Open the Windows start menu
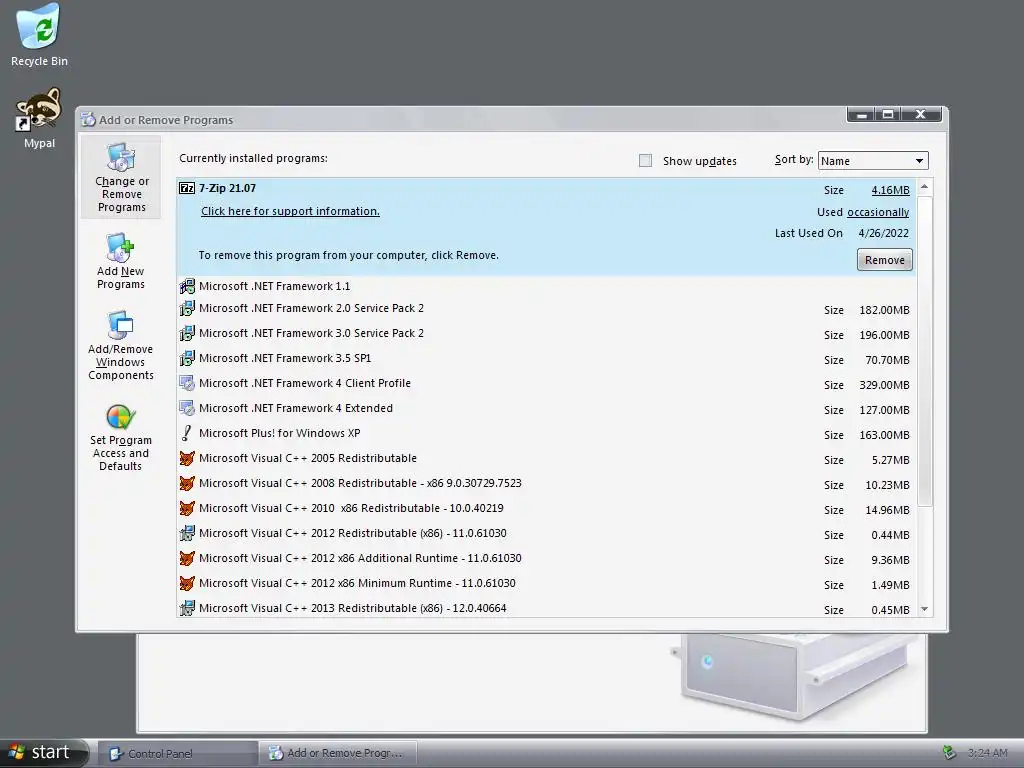The width and height of the screenshot is (1024, 768). (x=44, y=753)
